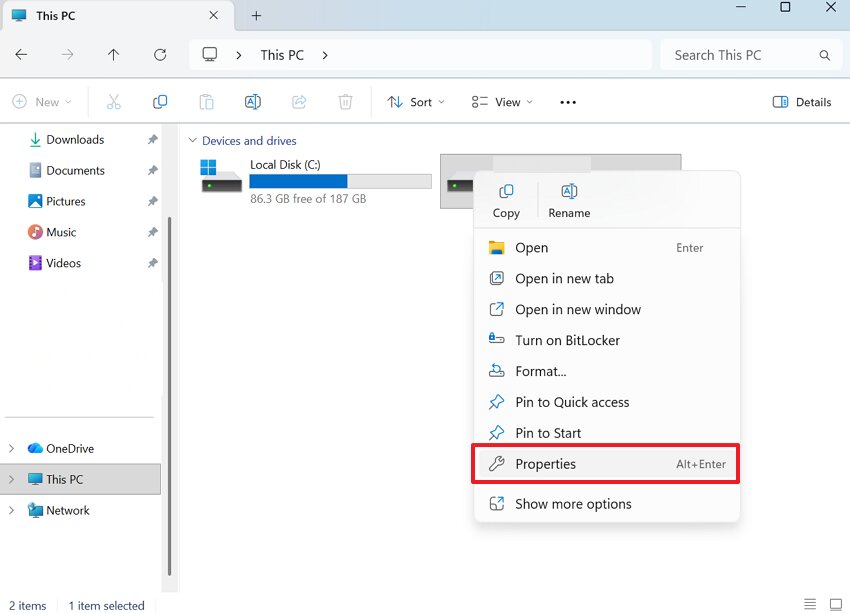Choose Turn on BitLocker from context menu
The width and height of the screenshot is (850, 613).
(567, 340)
